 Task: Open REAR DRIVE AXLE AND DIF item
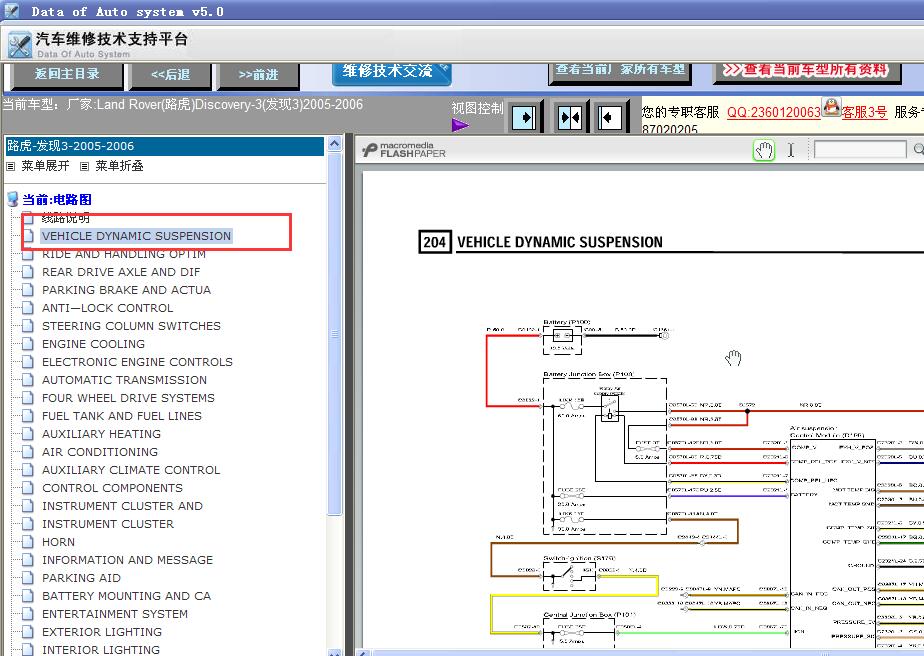coord(121,272)
